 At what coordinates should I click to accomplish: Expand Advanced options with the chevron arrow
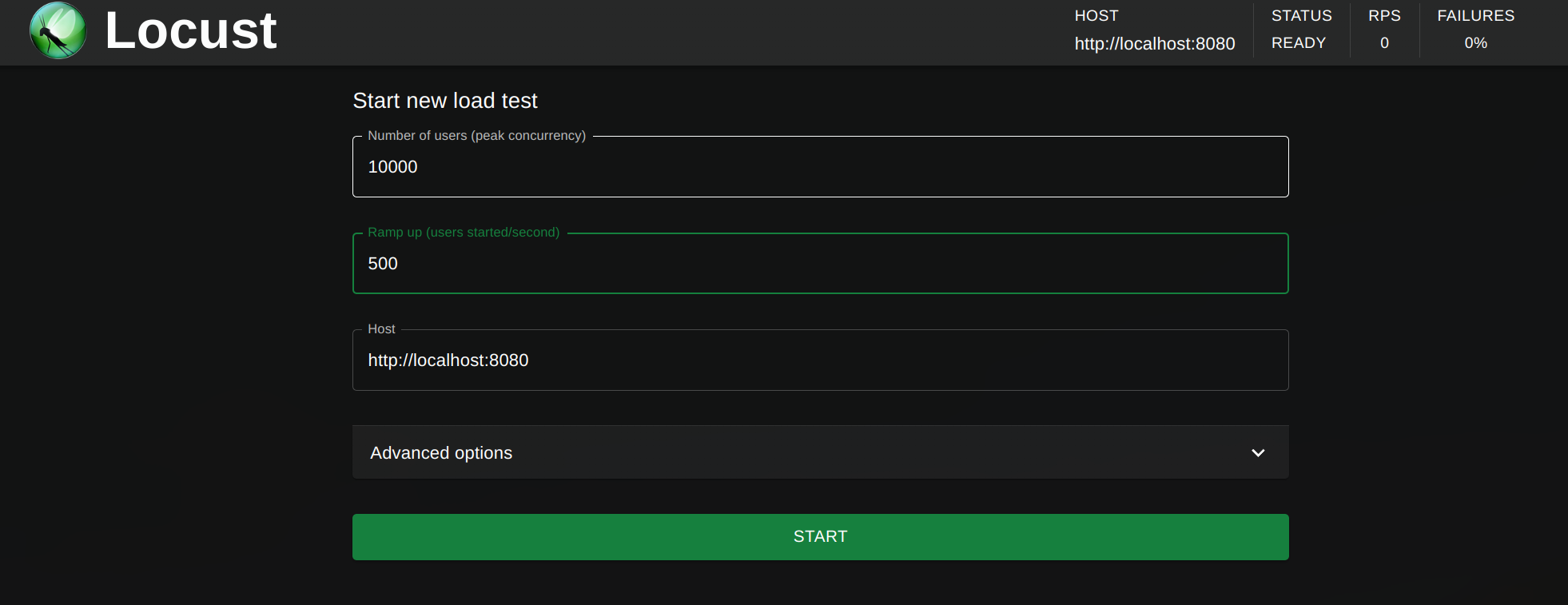(1258, 453)
